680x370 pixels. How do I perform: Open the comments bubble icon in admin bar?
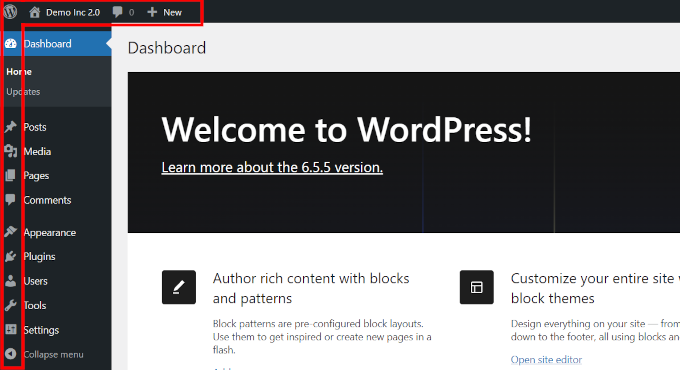pyautogui.click(x=117, y=12)
